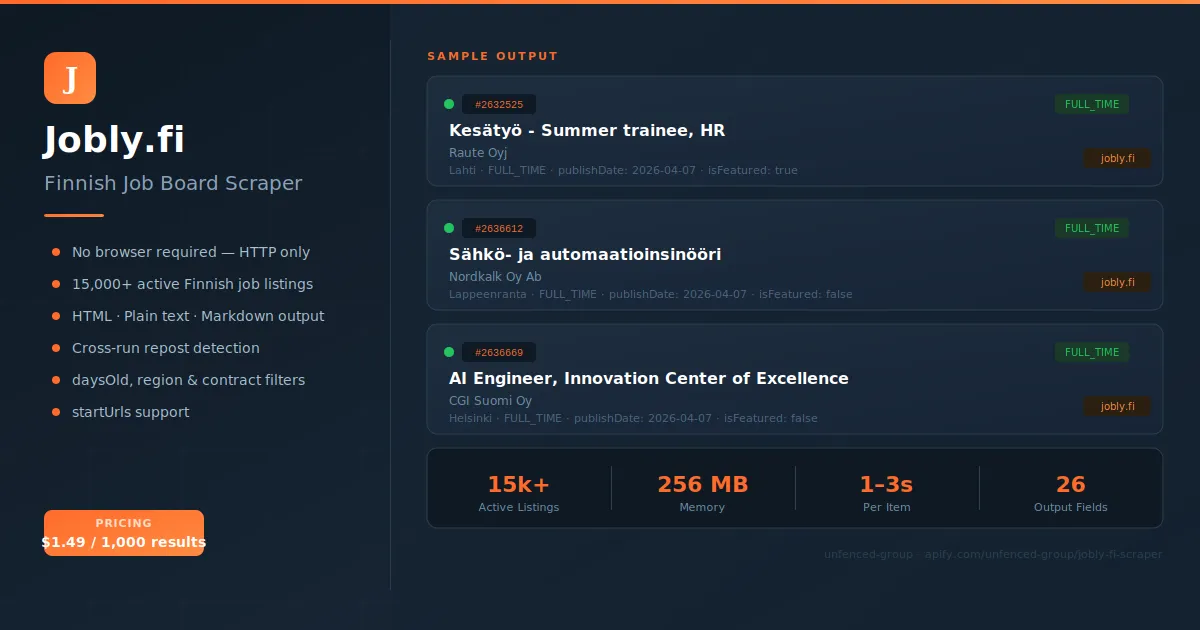
Task: Click the 15k+ Active Listings stat
Action: click(518, 493)
